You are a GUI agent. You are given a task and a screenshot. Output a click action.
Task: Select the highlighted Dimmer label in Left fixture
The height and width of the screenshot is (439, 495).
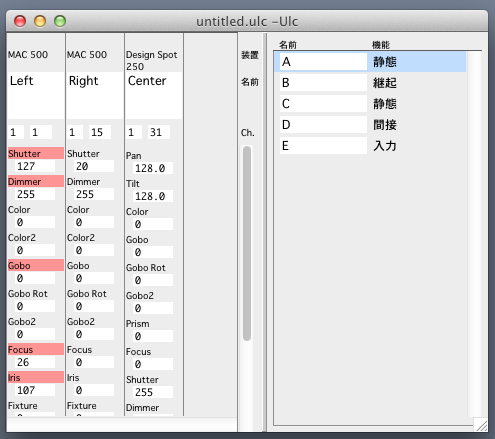point(36,181)
